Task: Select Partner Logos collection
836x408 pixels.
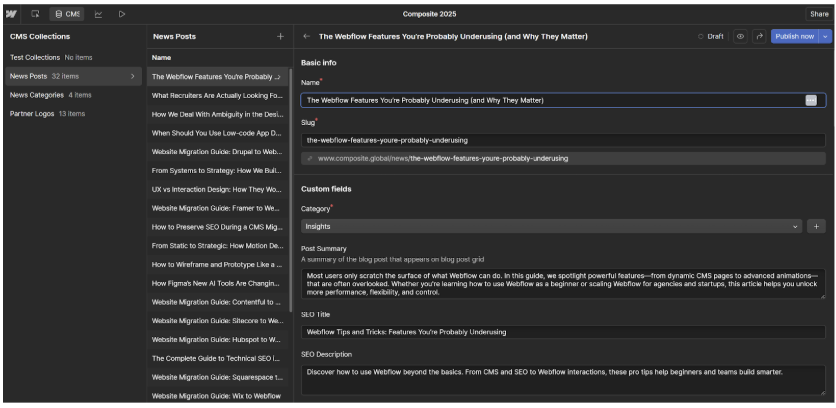Action: click(x=73, y=114)
